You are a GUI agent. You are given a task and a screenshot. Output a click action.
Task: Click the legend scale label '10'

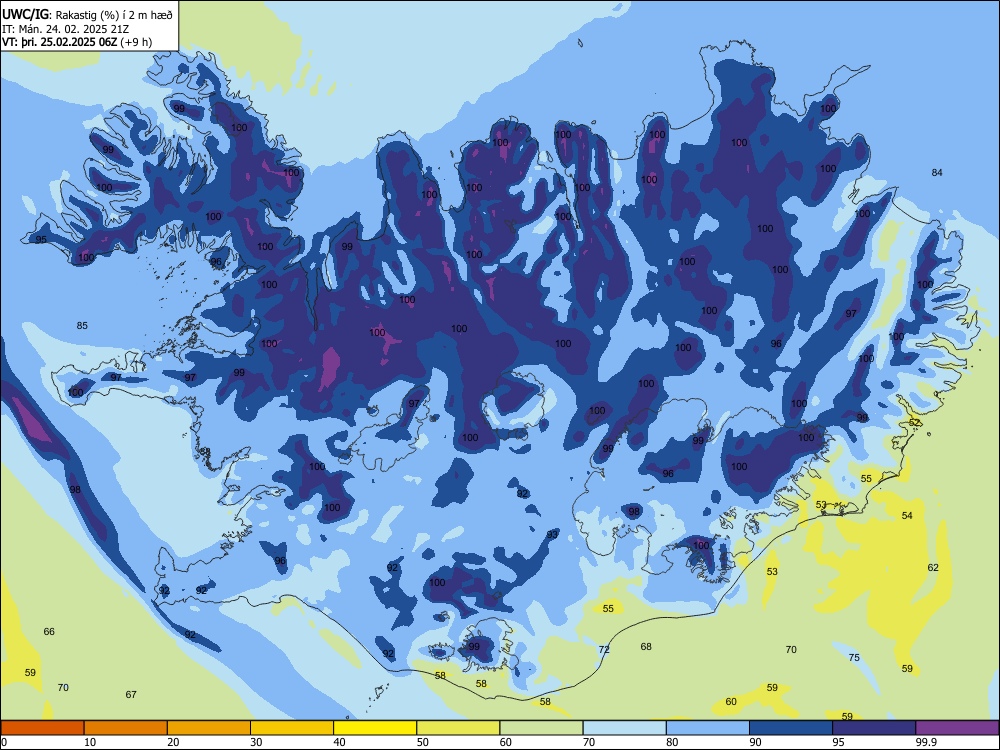(x=90, y=742)
